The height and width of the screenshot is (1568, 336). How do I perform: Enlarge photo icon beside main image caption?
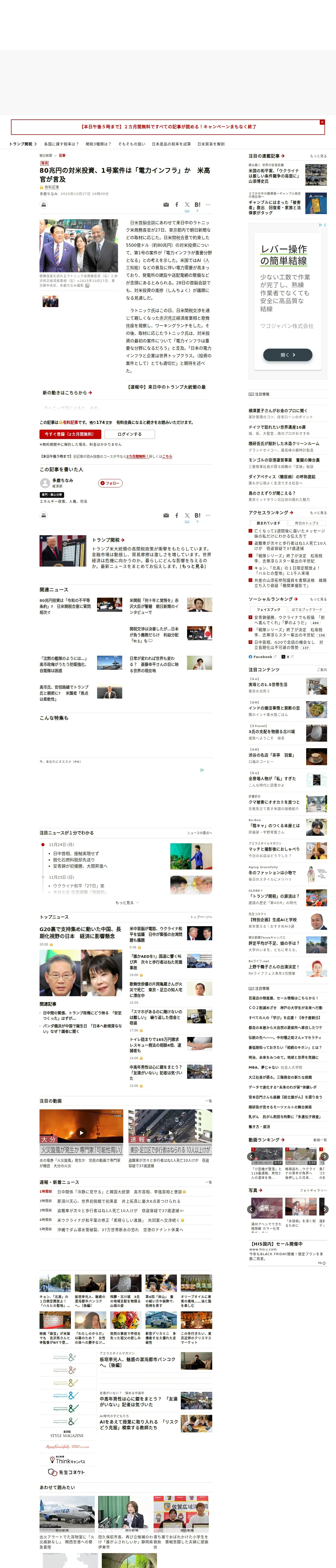(x=87, y=285)
